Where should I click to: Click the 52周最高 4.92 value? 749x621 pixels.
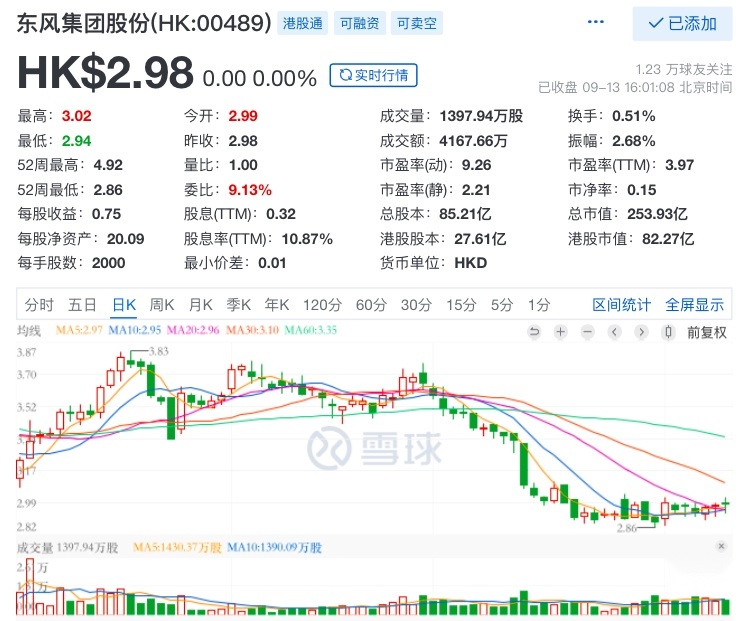(108, 165)
